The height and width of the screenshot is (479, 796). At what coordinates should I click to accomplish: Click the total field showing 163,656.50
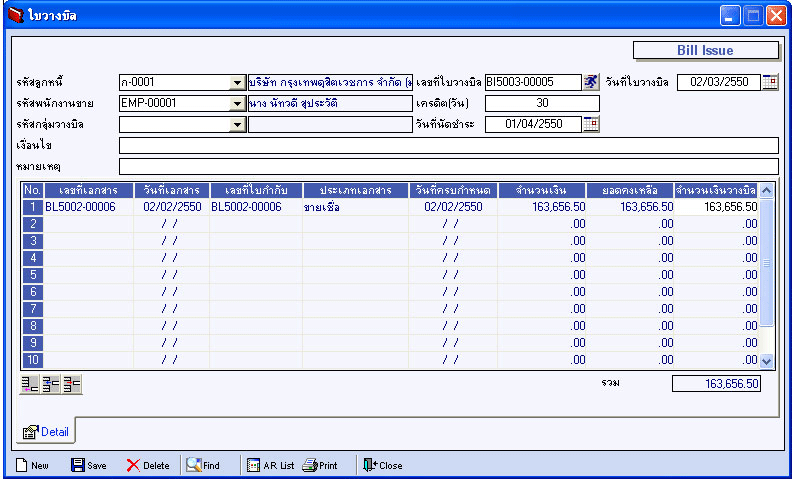(716, 384)
